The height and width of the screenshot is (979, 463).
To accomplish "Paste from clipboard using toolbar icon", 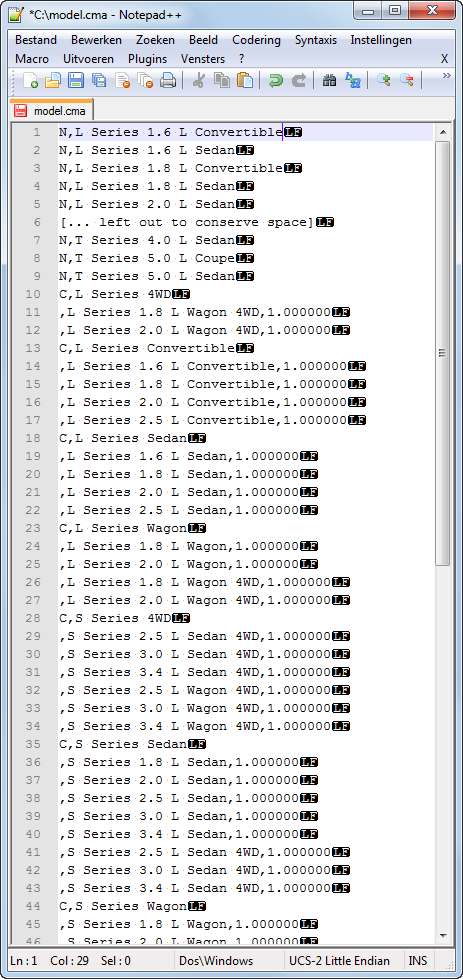I will [x=245, y=81].
